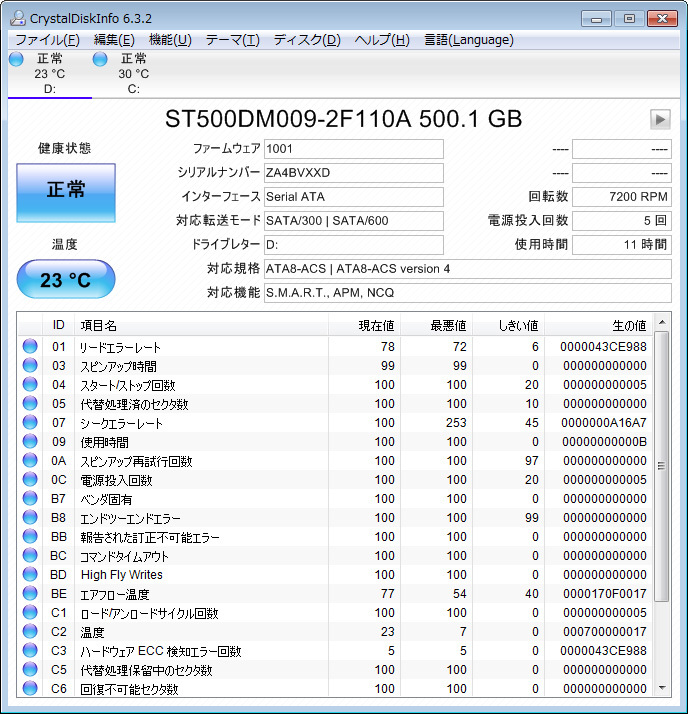Click status icon of row 01 リードエラーレート
Image resolution: width=688 pixels, height=714 pixels.
coord(30,346)
